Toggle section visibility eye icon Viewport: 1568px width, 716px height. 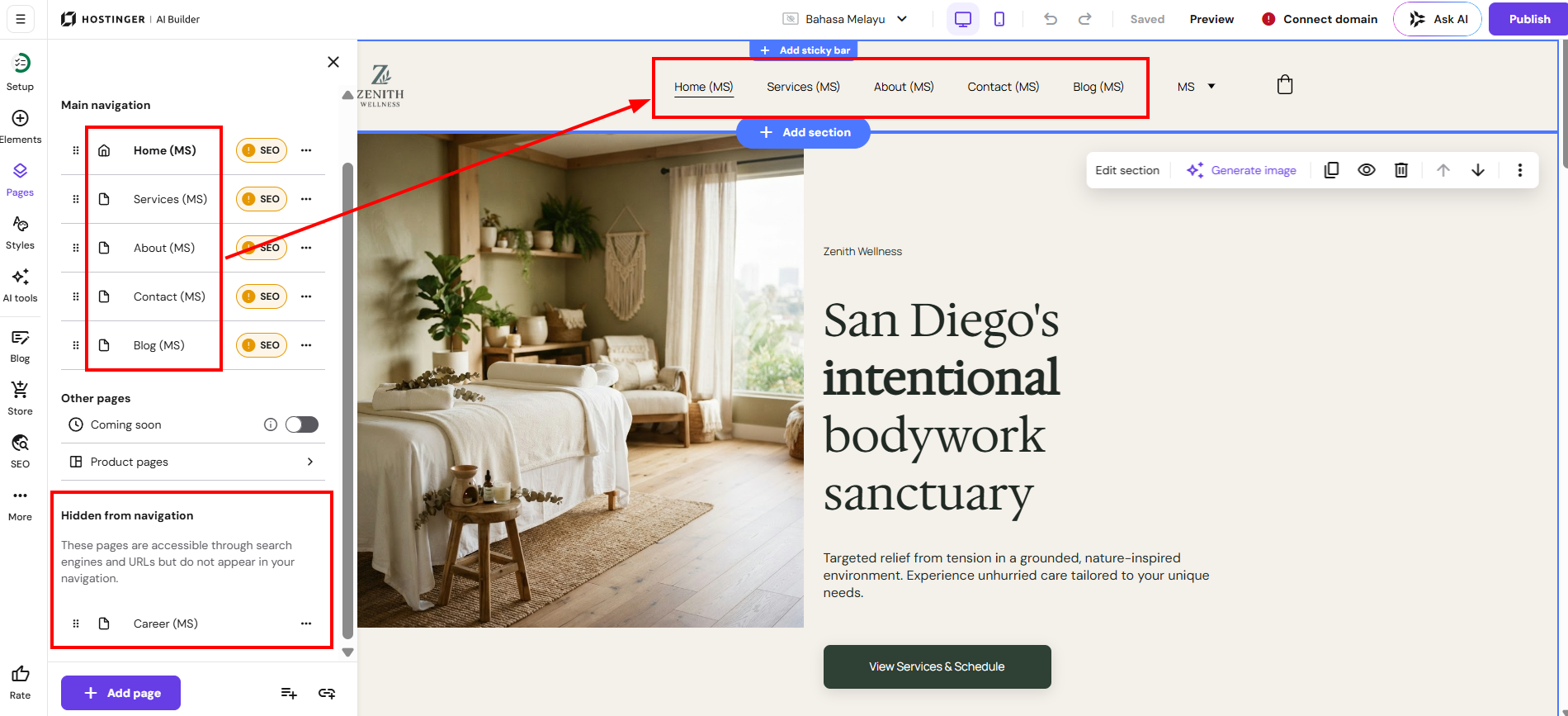click(1367, 170)
